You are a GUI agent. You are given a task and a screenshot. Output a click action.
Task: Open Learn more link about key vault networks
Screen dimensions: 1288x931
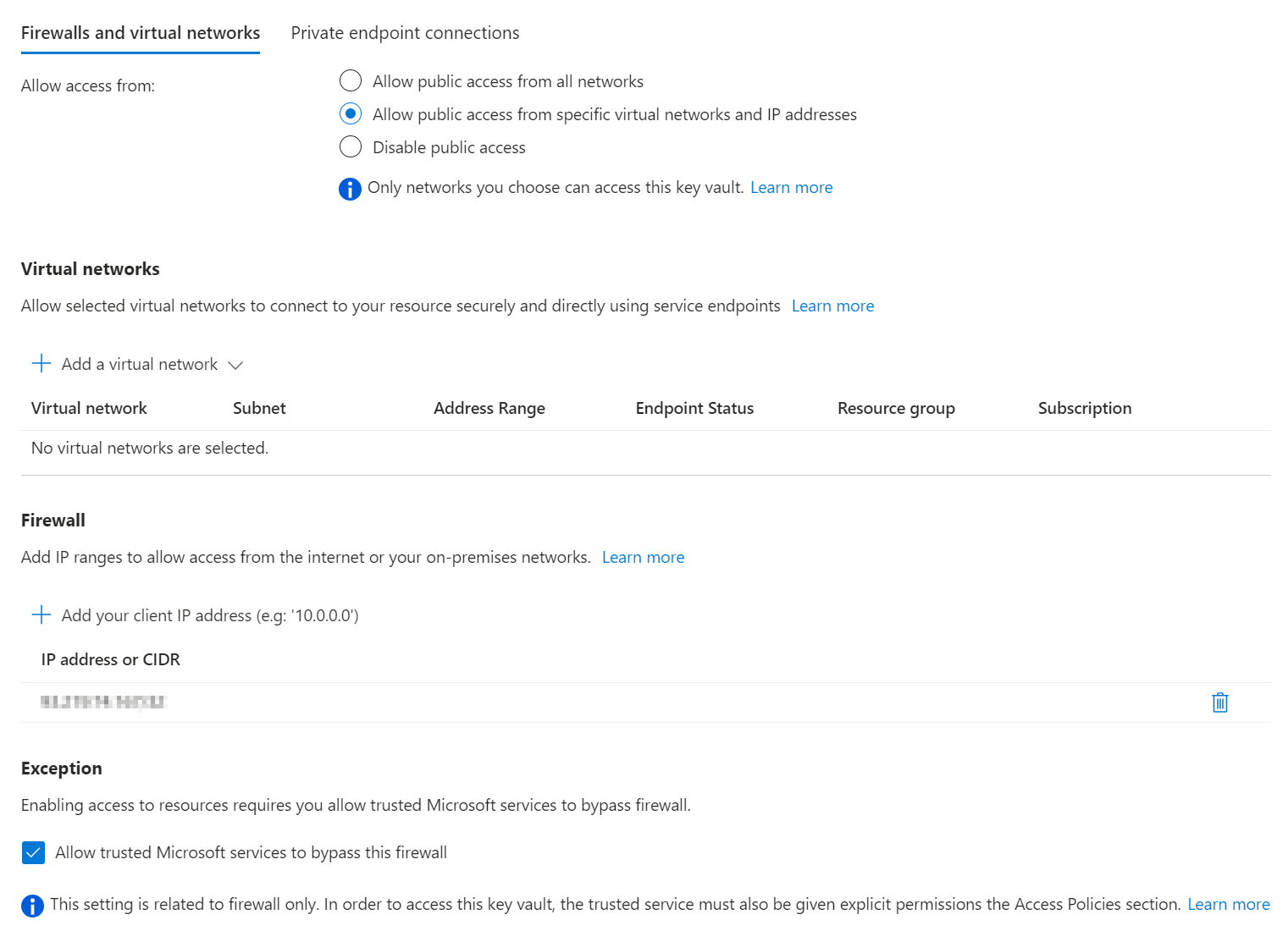click(791, 188)
